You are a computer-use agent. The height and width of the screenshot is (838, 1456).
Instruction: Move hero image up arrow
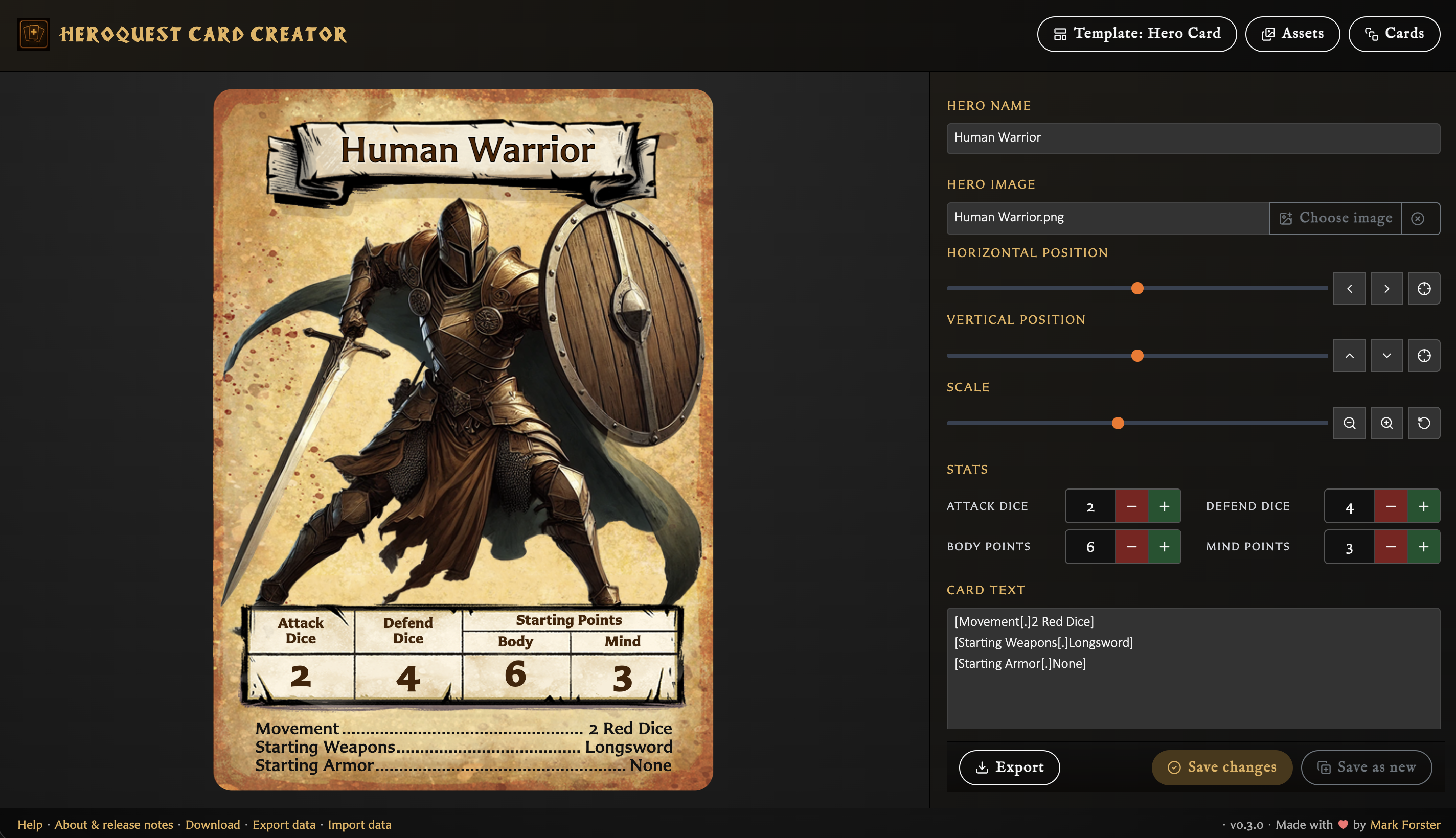1349,356
